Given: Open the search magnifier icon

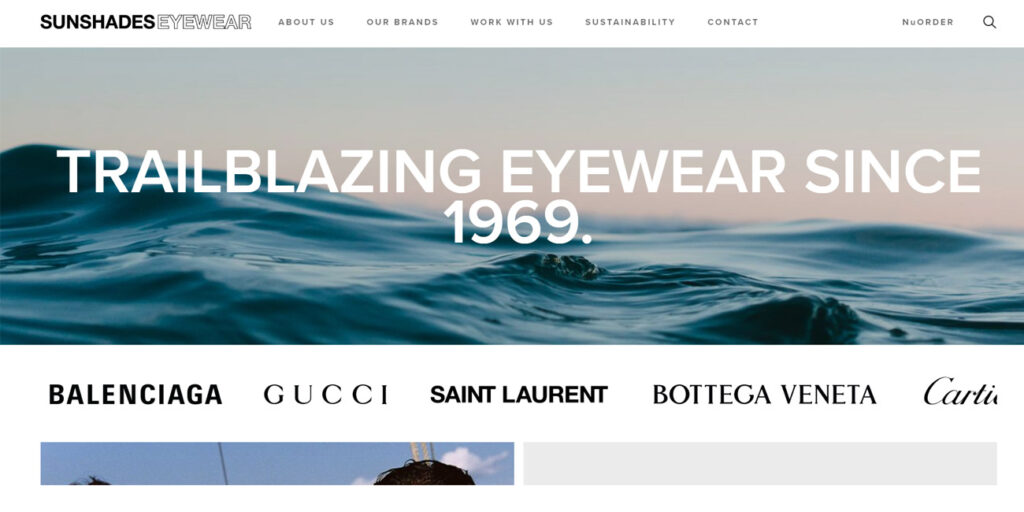Looking at the screenshot, I should [989, 22].
